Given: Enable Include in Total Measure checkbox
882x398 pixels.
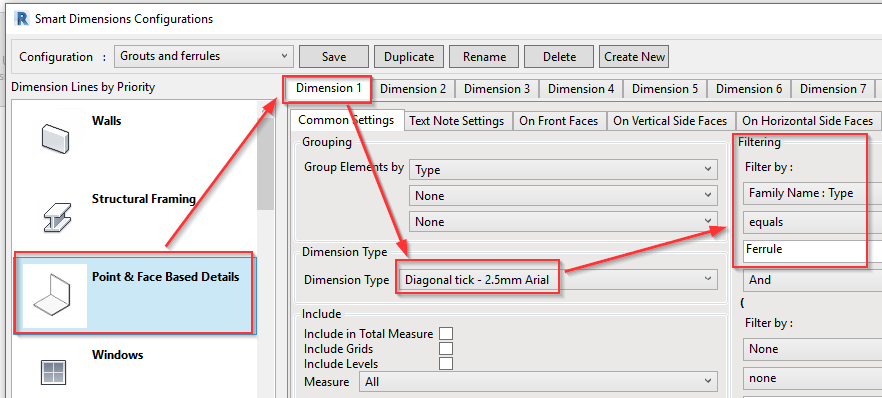Looking at the screenshot, I should tap(446, 334).
